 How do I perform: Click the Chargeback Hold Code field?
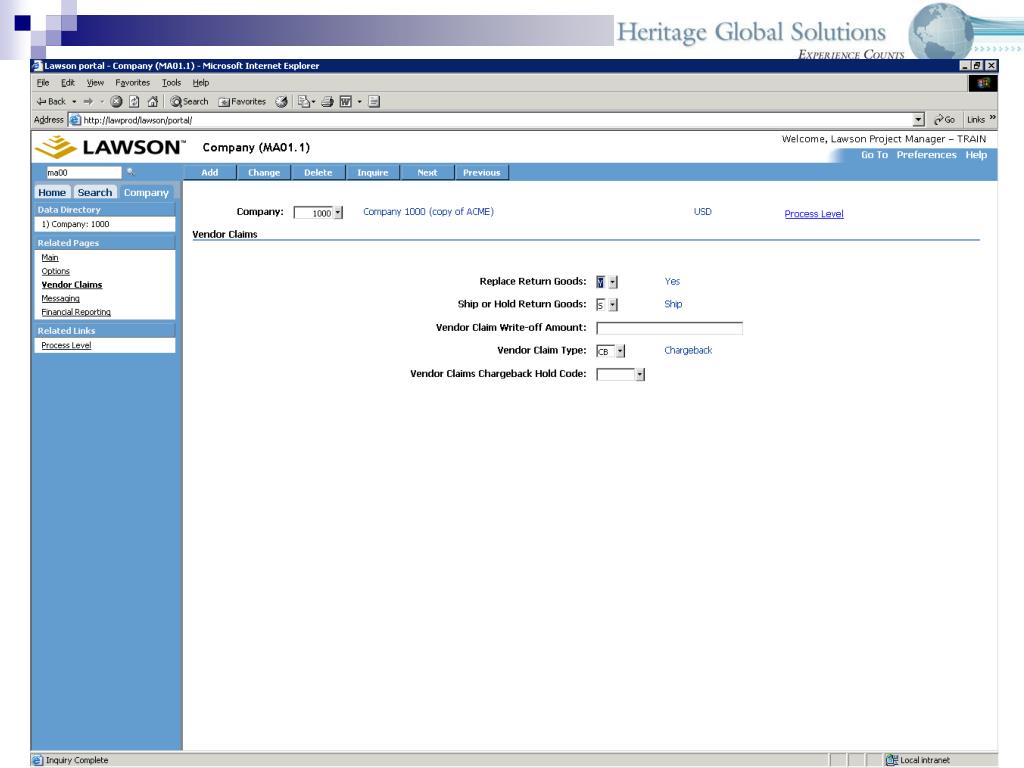click(616, 374)
